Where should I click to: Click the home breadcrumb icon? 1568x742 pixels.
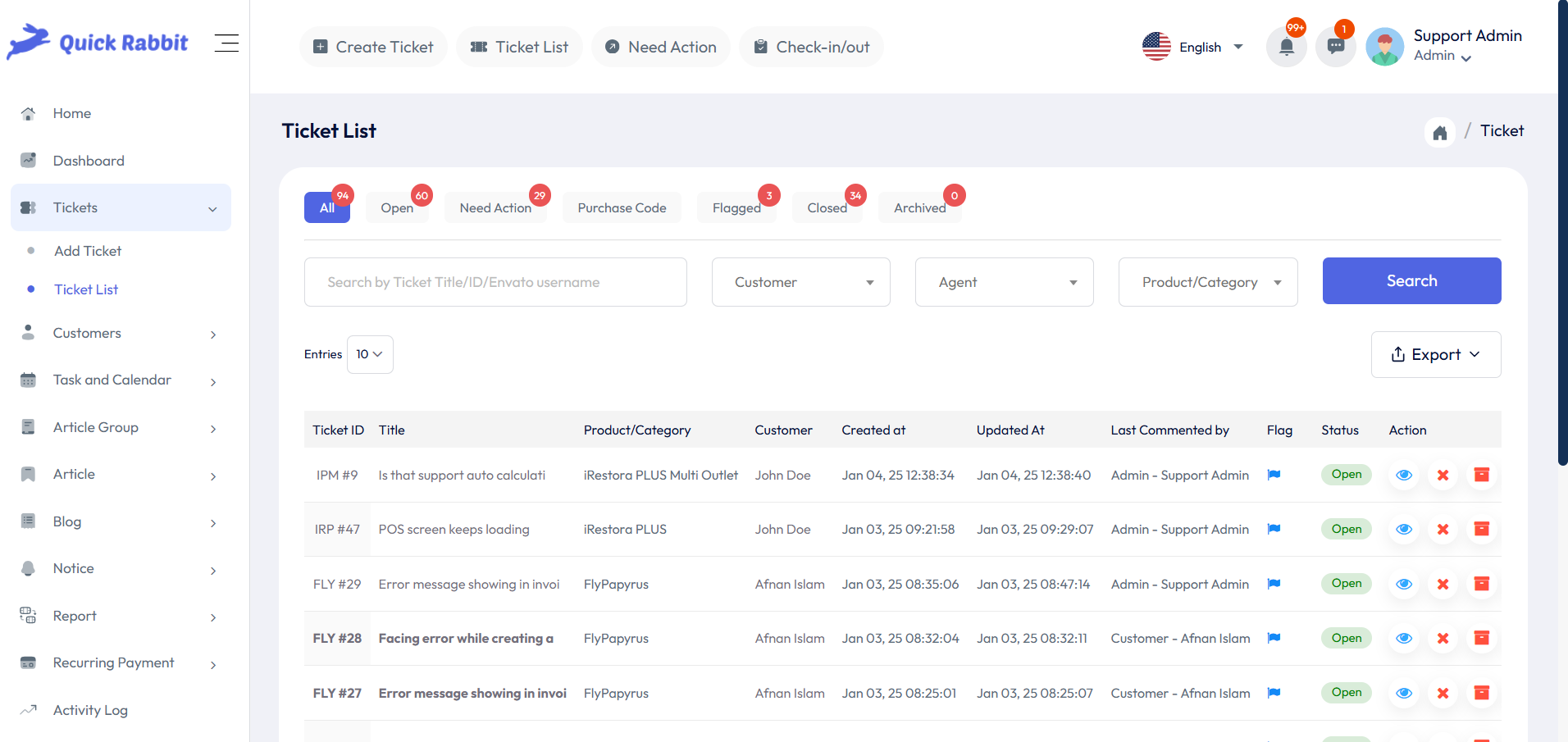point(1440,132)
